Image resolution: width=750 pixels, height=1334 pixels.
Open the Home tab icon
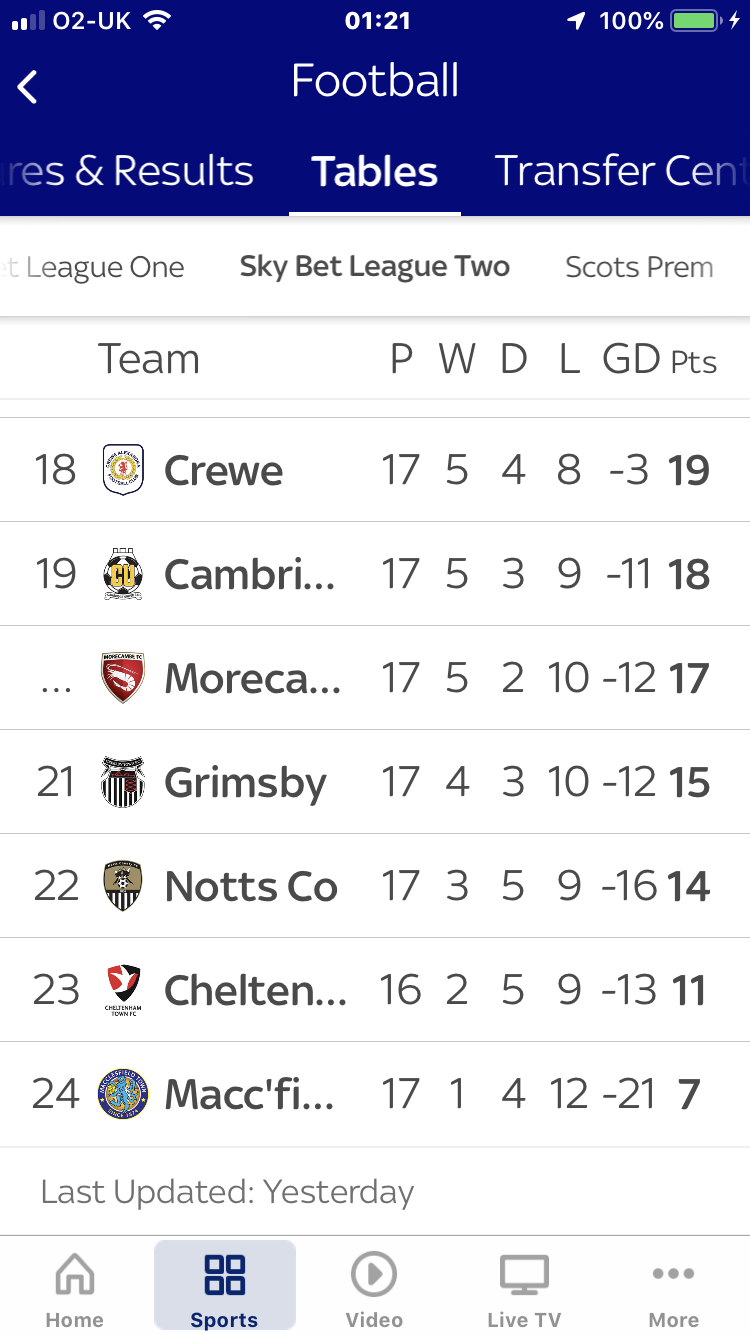pyautogui.click(x=75, y=1275)
